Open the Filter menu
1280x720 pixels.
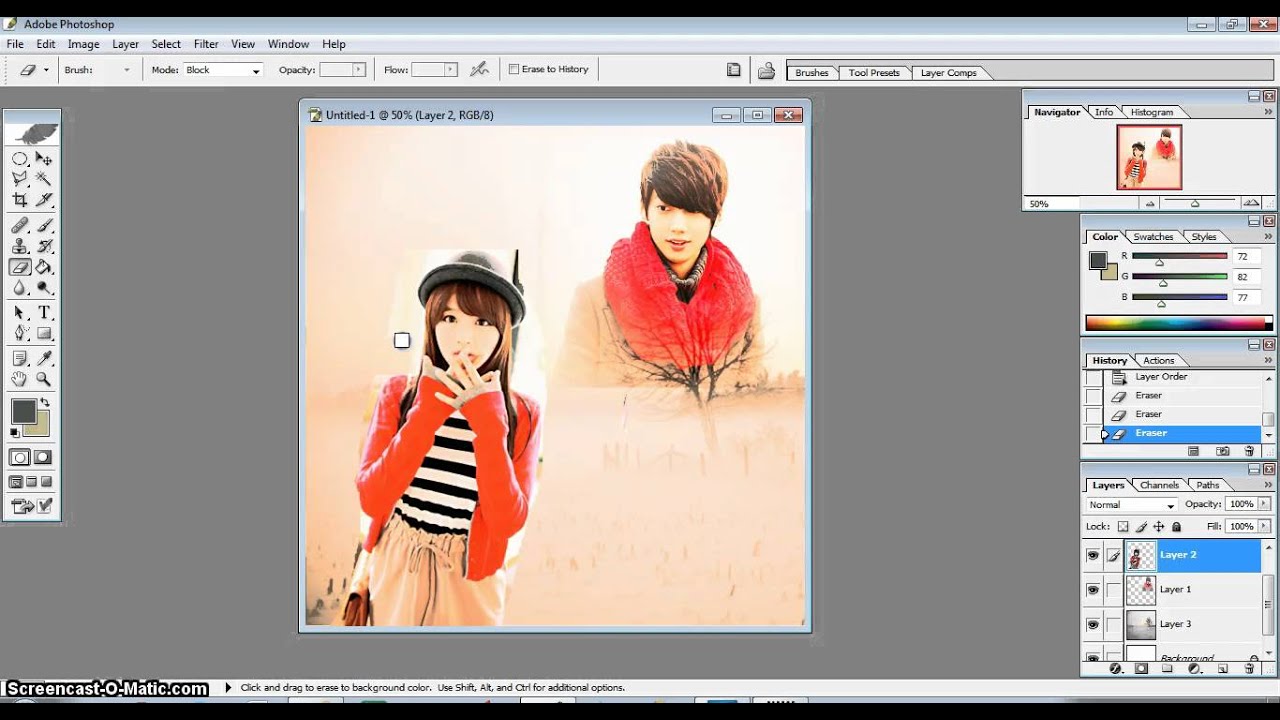coord(206,44)
